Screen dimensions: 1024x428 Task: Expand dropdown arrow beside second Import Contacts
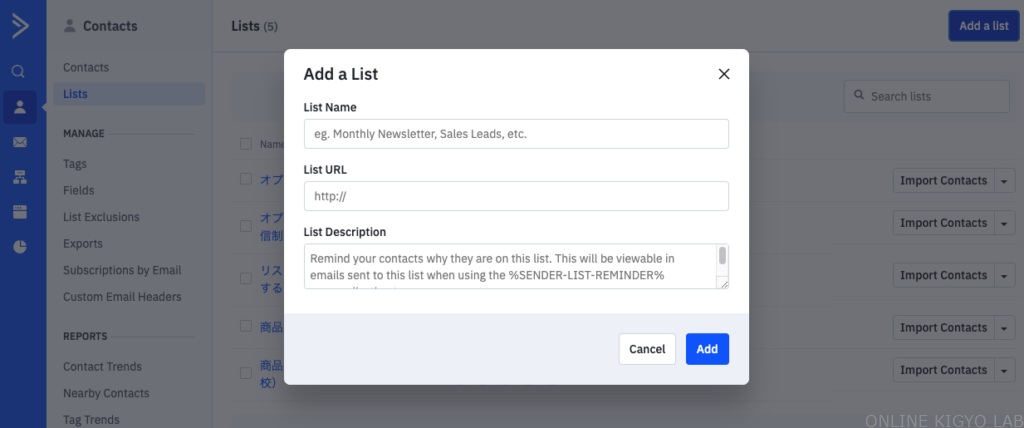click(1005, 223)
